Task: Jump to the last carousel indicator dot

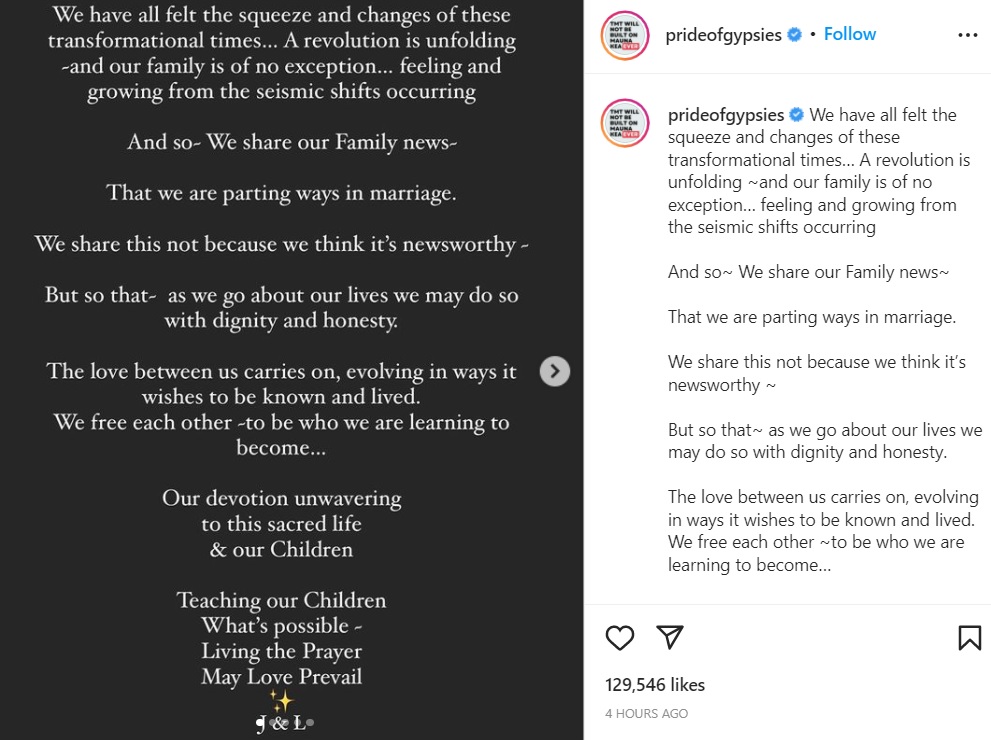Action: [x=310, y=722]
